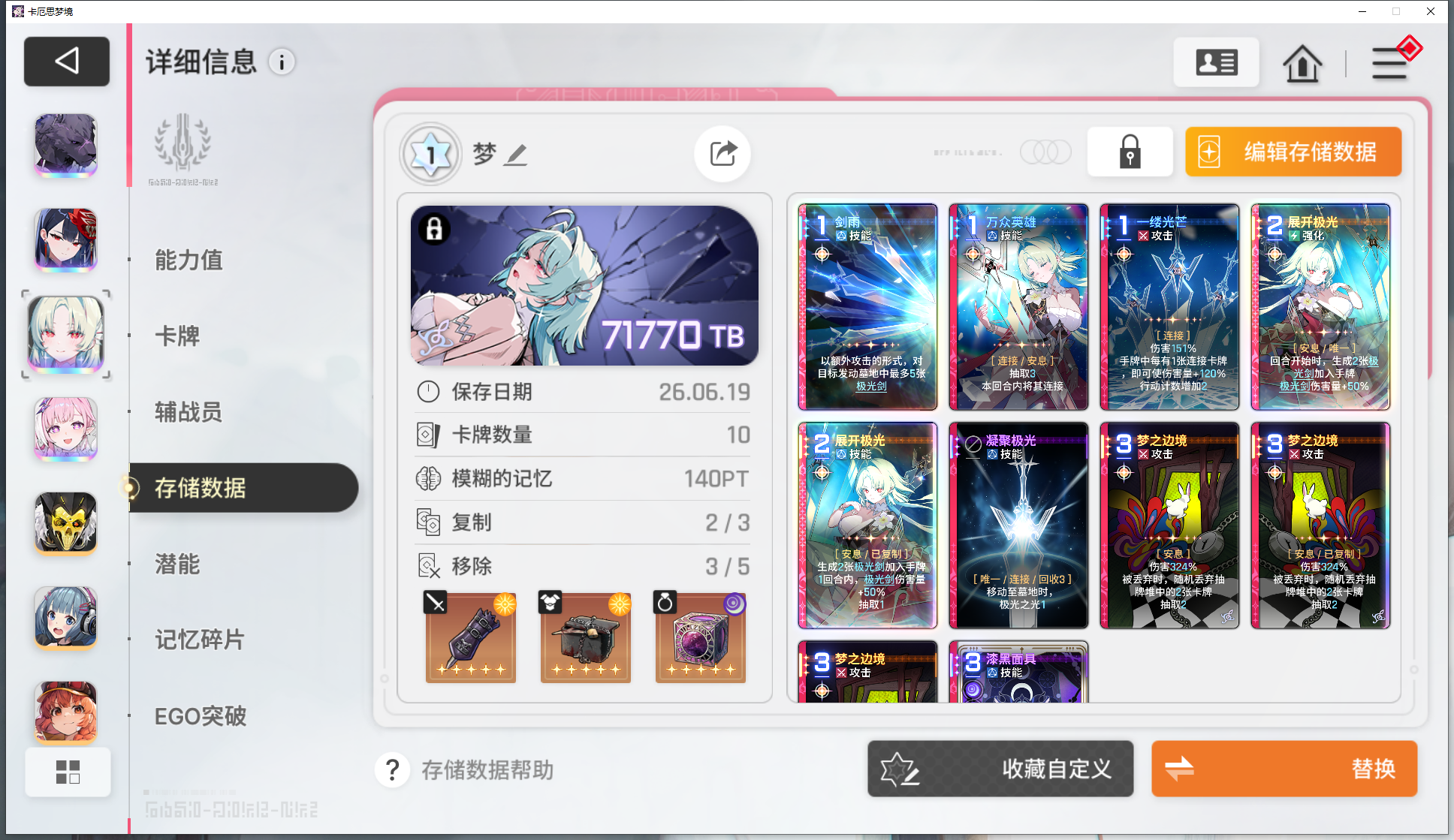The width and height of the screenshot is (1454, 840).
Task: Open the EGO突破 tab
Action: point(201,716)
